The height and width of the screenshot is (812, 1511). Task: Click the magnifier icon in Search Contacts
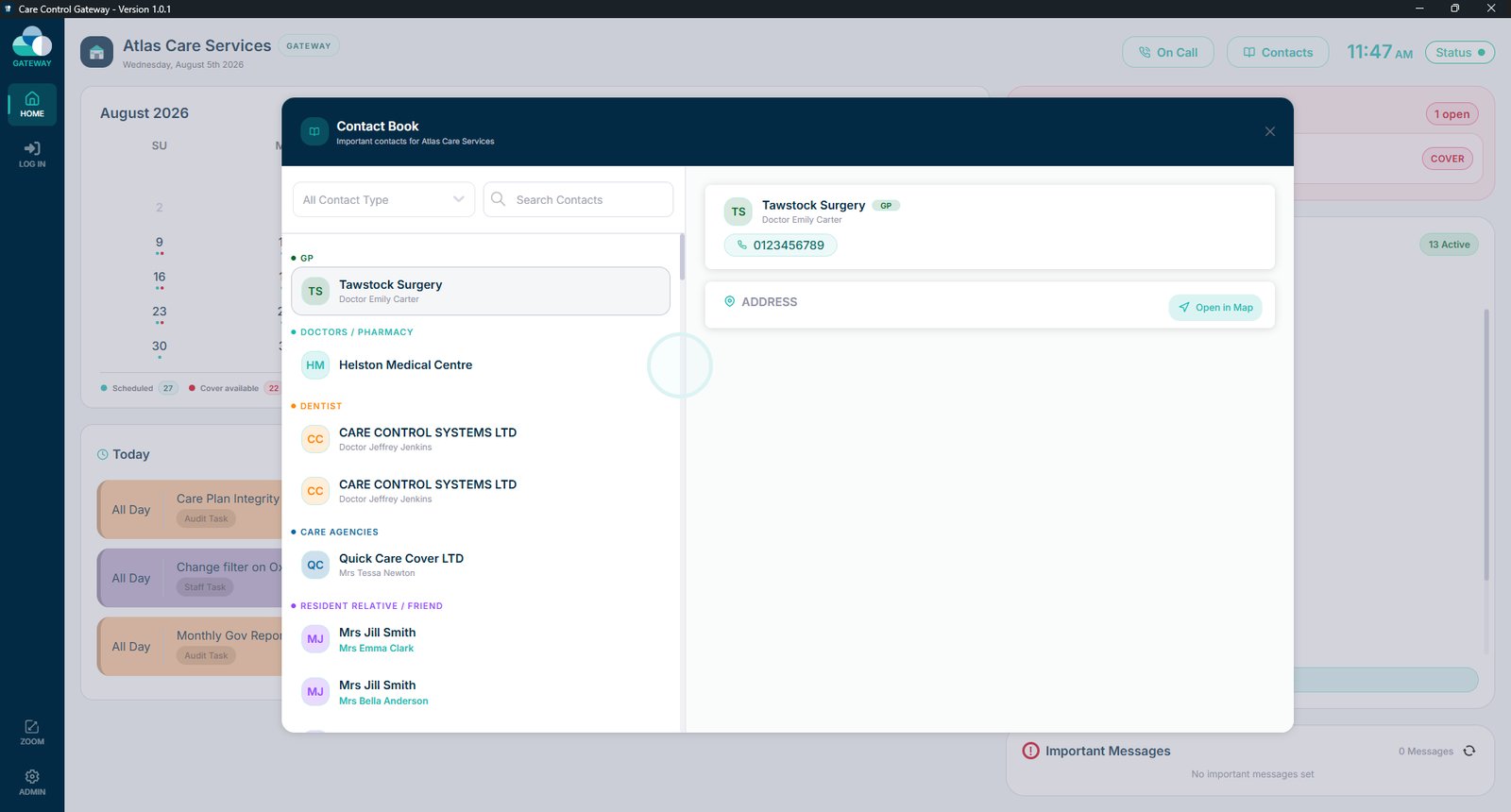pos(498,199)
